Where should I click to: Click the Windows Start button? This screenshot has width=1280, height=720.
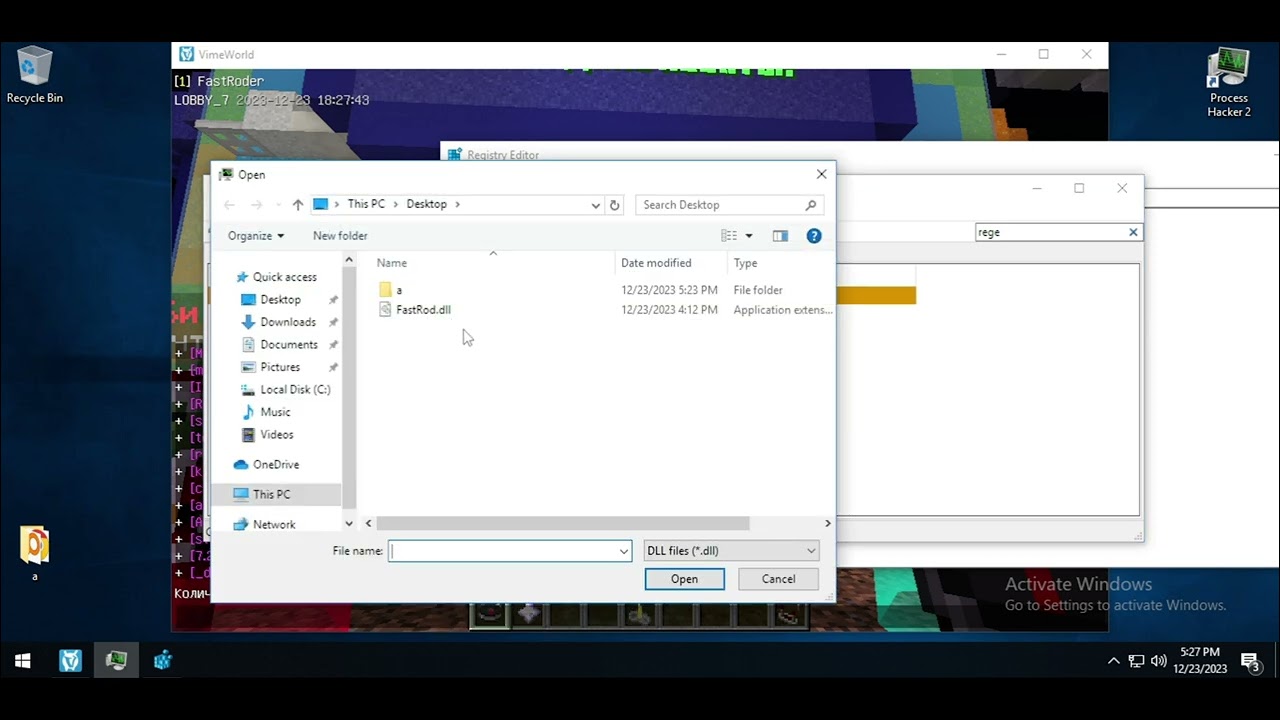pos(22,661)
